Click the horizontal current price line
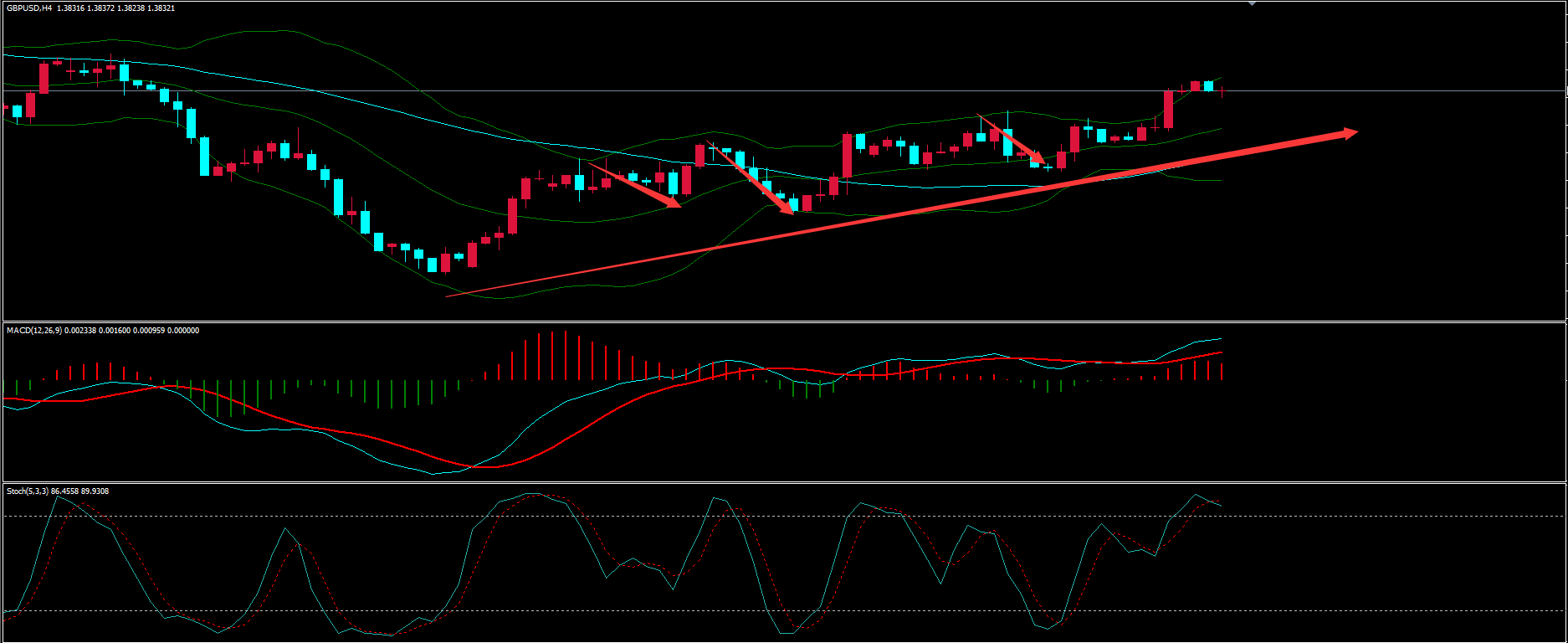Image resolution: width=1568 pixels, height=643 pixels. (x=1381, y=90)
